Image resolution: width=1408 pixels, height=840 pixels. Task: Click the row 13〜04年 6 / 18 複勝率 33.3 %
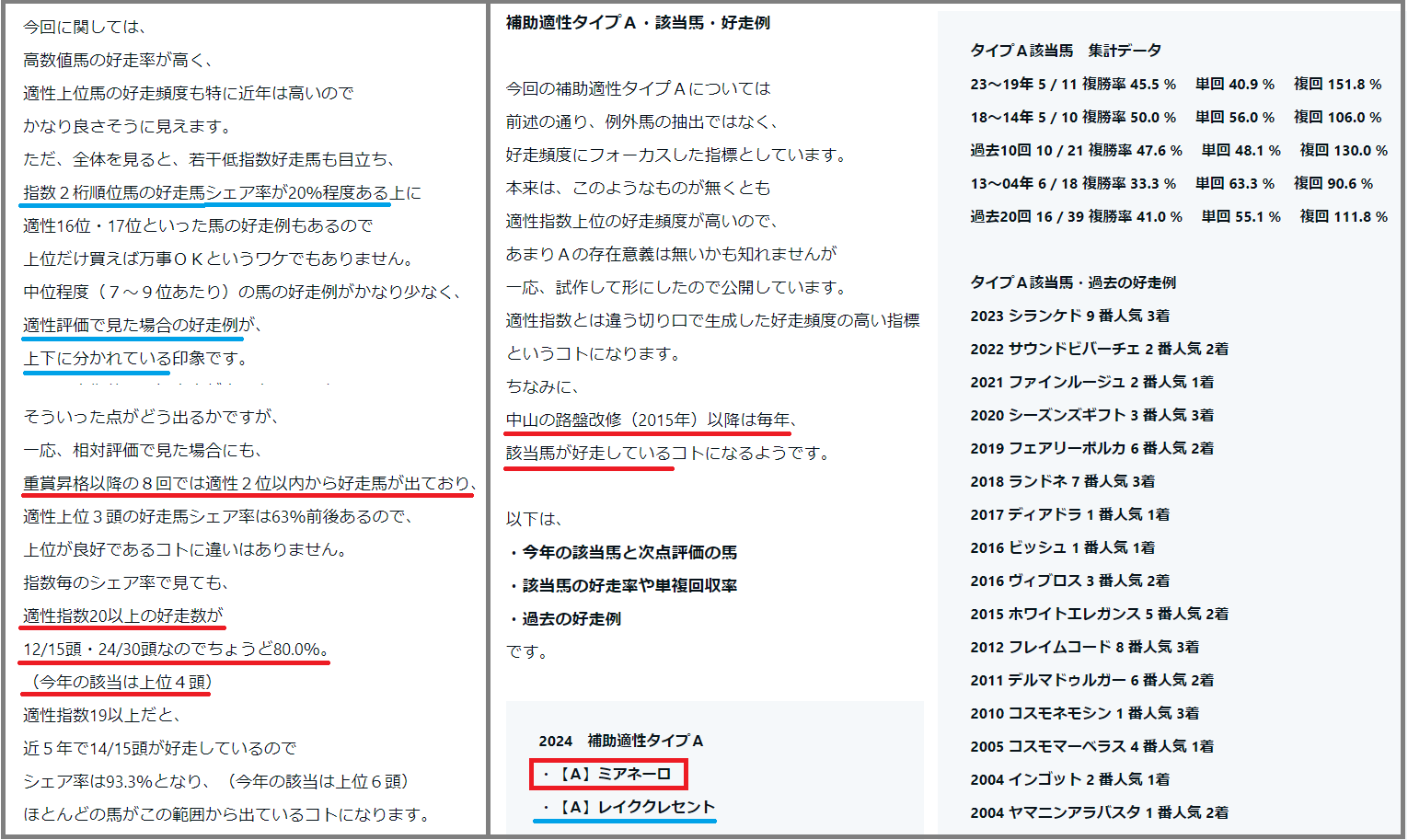[x=1073, y=183]
